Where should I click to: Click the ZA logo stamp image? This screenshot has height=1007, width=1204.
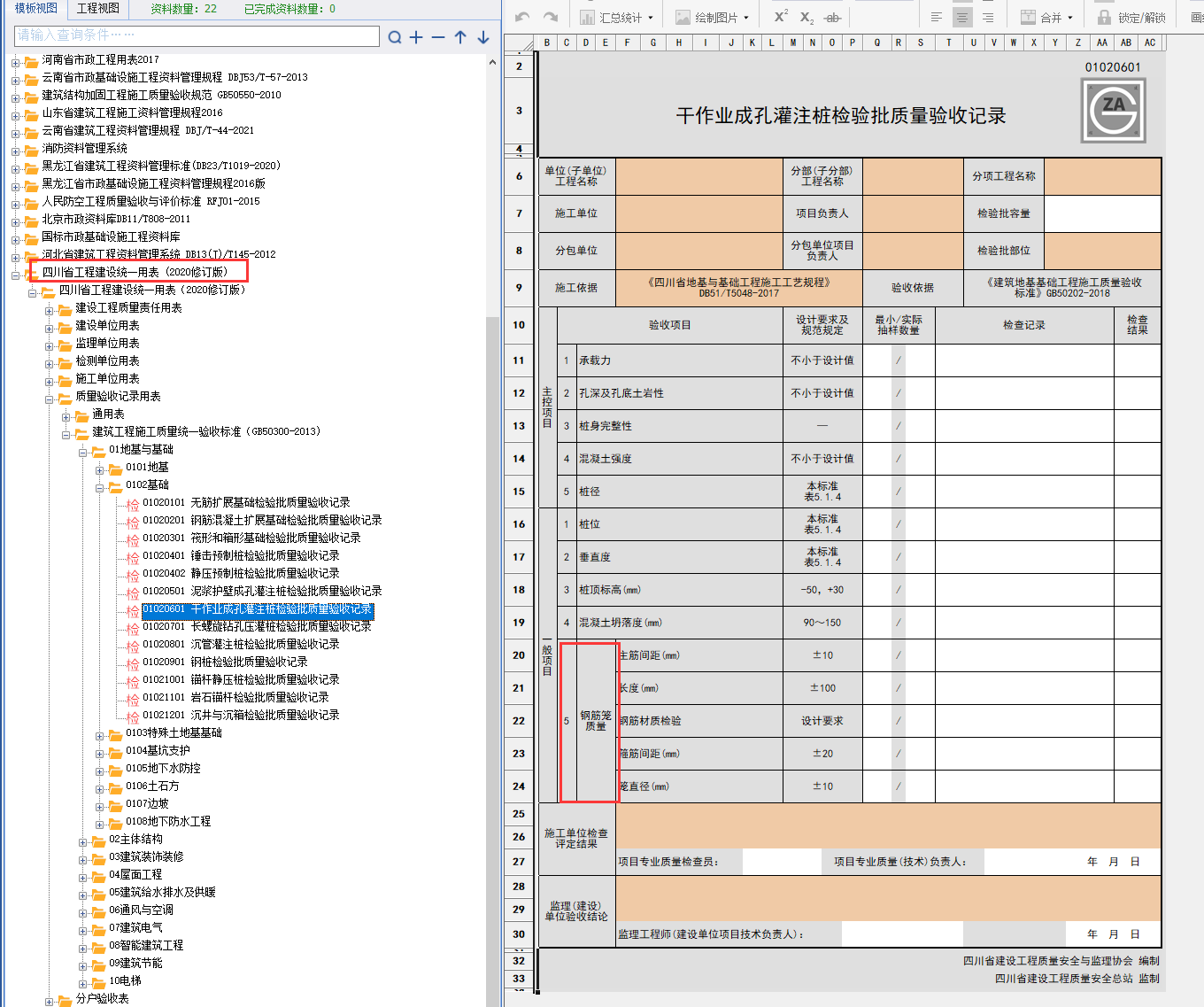tap(1114, 110)
